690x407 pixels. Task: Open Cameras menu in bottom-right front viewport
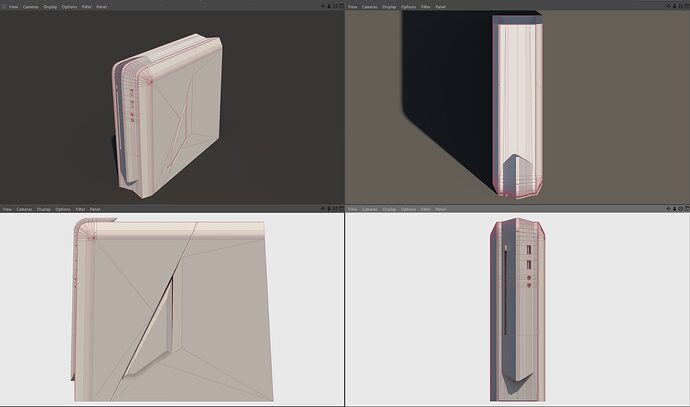pyautogui.click(x=370, y=209)
